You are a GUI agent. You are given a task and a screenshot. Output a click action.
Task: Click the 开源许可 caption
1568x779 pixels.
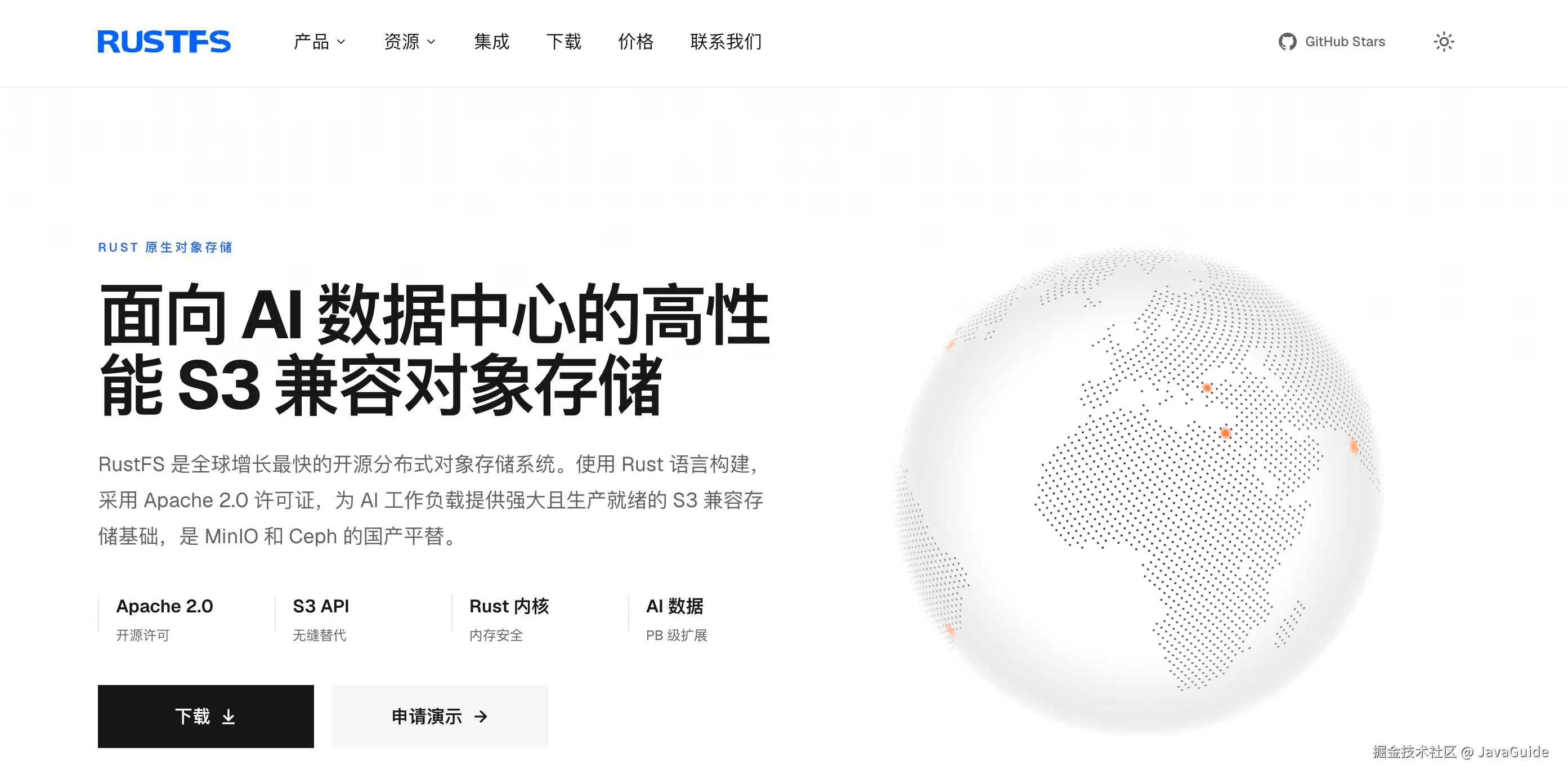(142, 635)
